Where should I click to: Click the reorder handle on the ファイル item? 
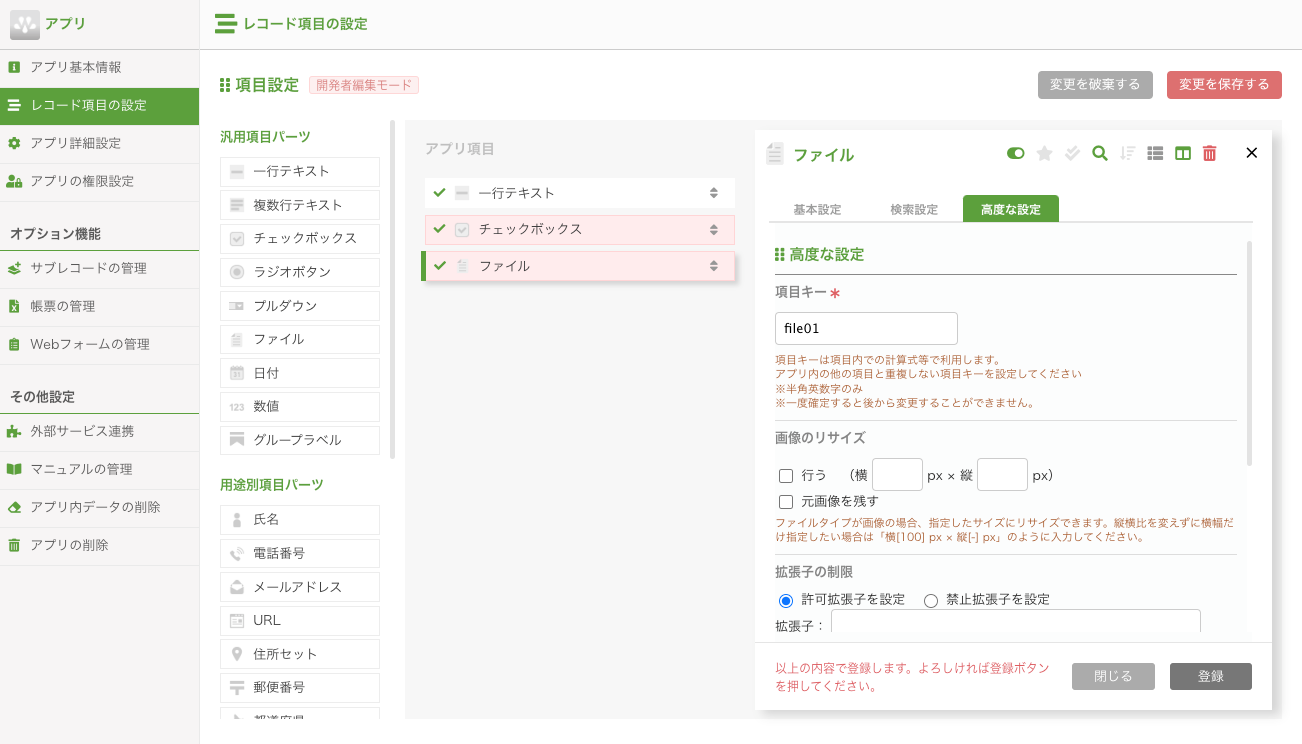[x=715, y=266]
